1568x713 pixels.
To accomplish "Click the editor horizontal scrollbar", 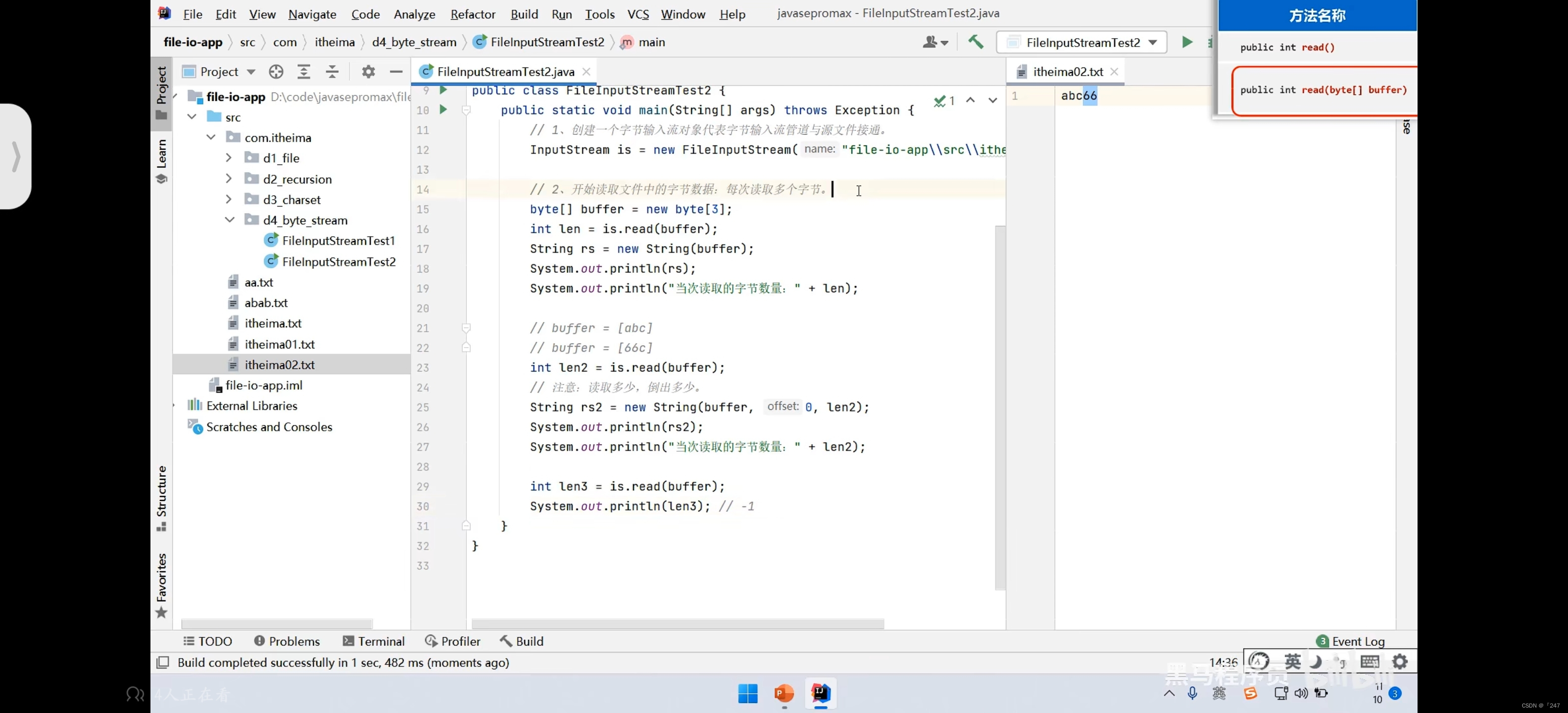I will (x=678, y=624).
